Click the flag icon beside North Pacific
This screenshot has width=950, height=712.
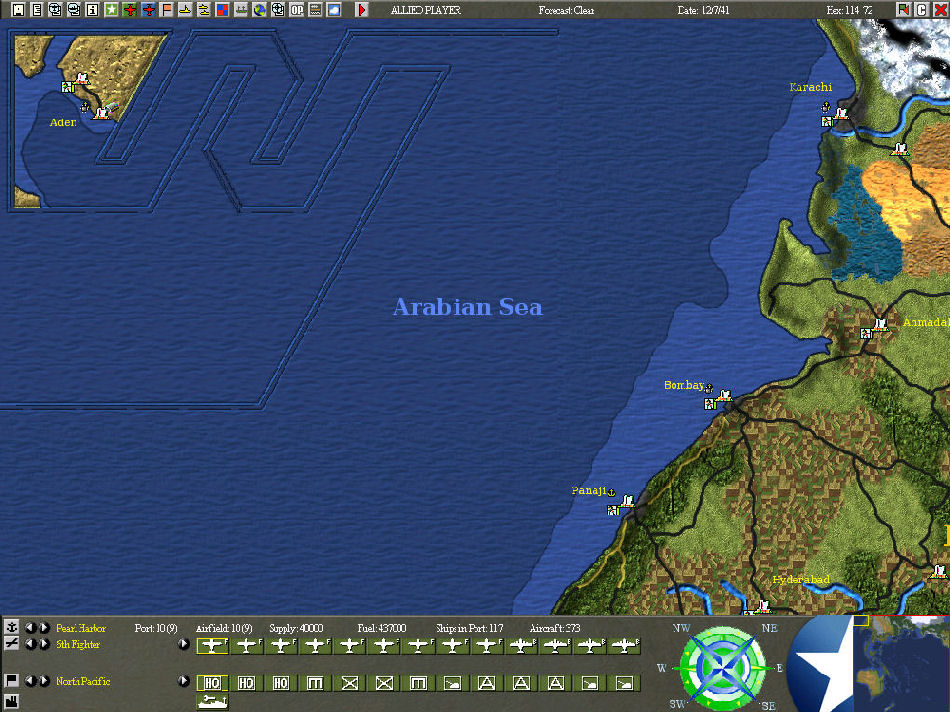[12, 680]
